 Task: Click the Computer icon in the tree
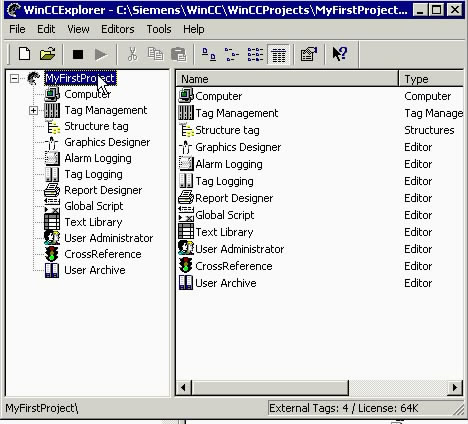click(52, 94)
